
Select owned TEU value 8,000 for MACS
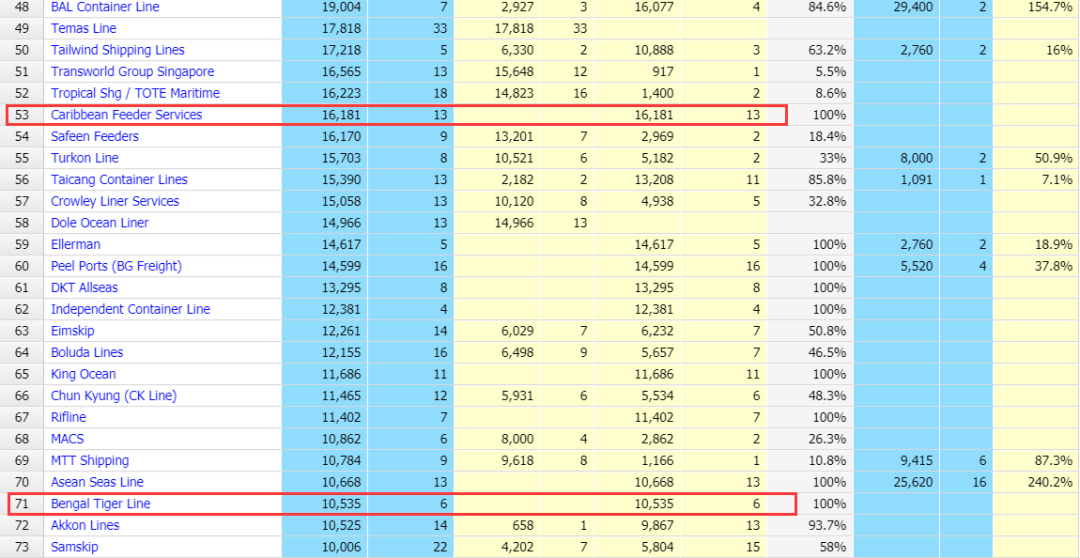point(518,439)
